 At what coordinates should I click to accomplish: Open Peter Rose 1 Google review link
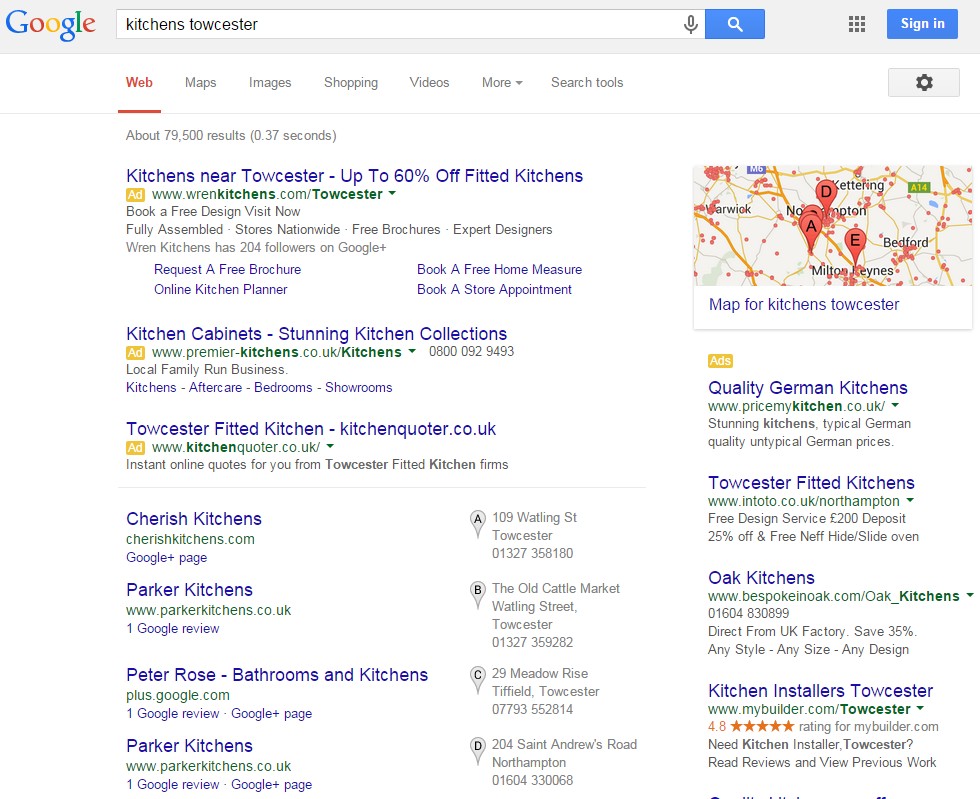172,713
